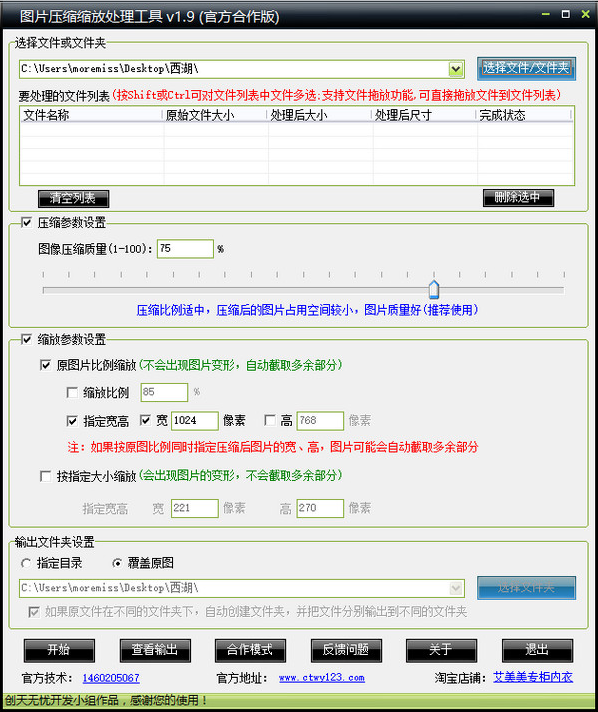The width and height of the screenshot is (598, 712).
Task: Click the image compression quality input field
Action: tap(185, 249)
